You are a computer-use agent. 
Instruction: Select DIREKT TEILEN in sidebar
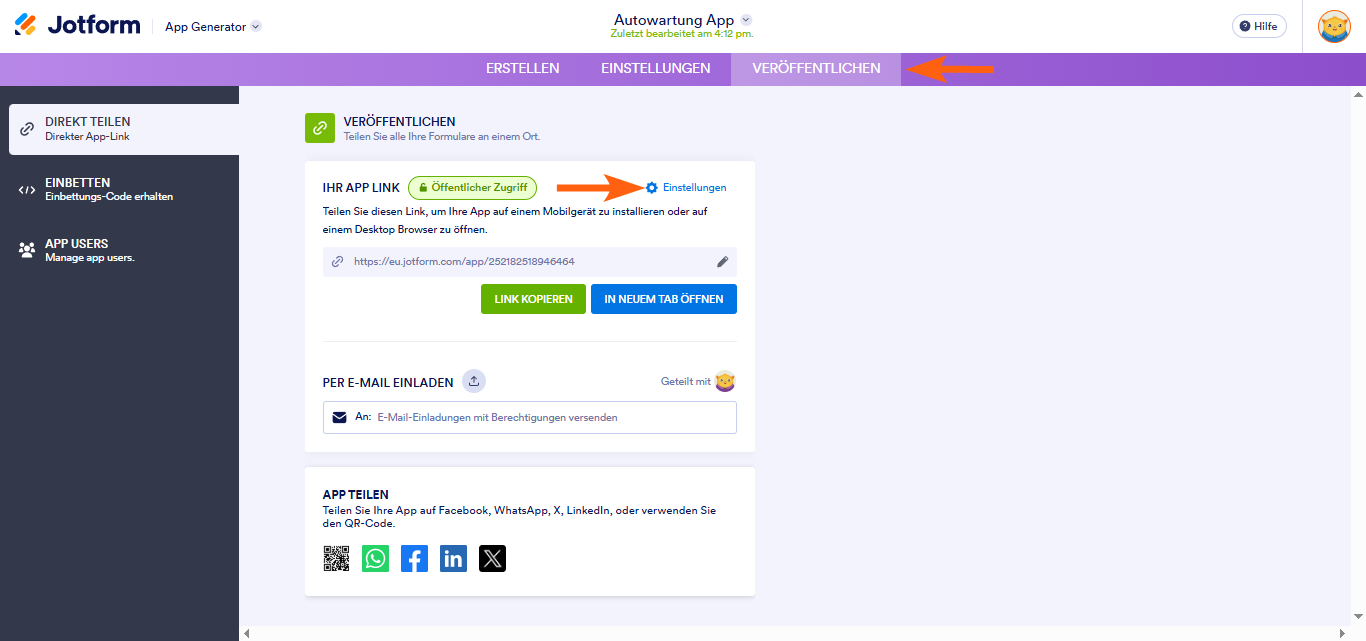click(124, 129)
